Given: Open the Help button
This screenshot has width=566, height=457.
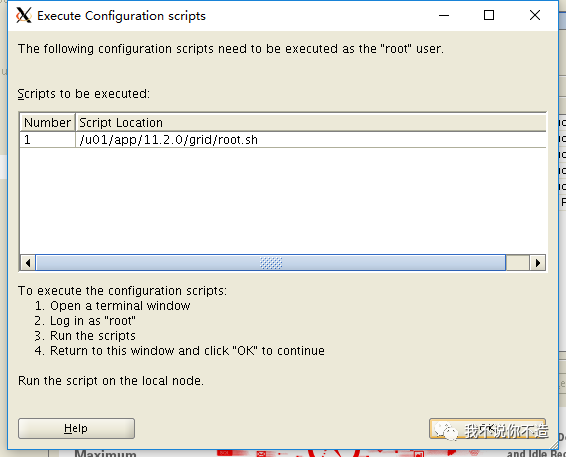Looking at the screenshot, I should pyautogui.click(x=77, y=428).
